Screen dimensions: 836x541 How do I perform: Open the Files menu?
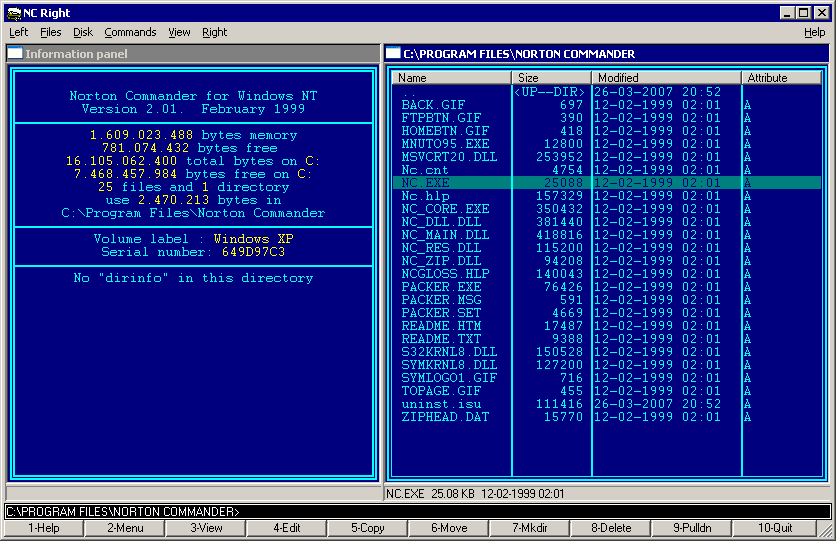50,32
